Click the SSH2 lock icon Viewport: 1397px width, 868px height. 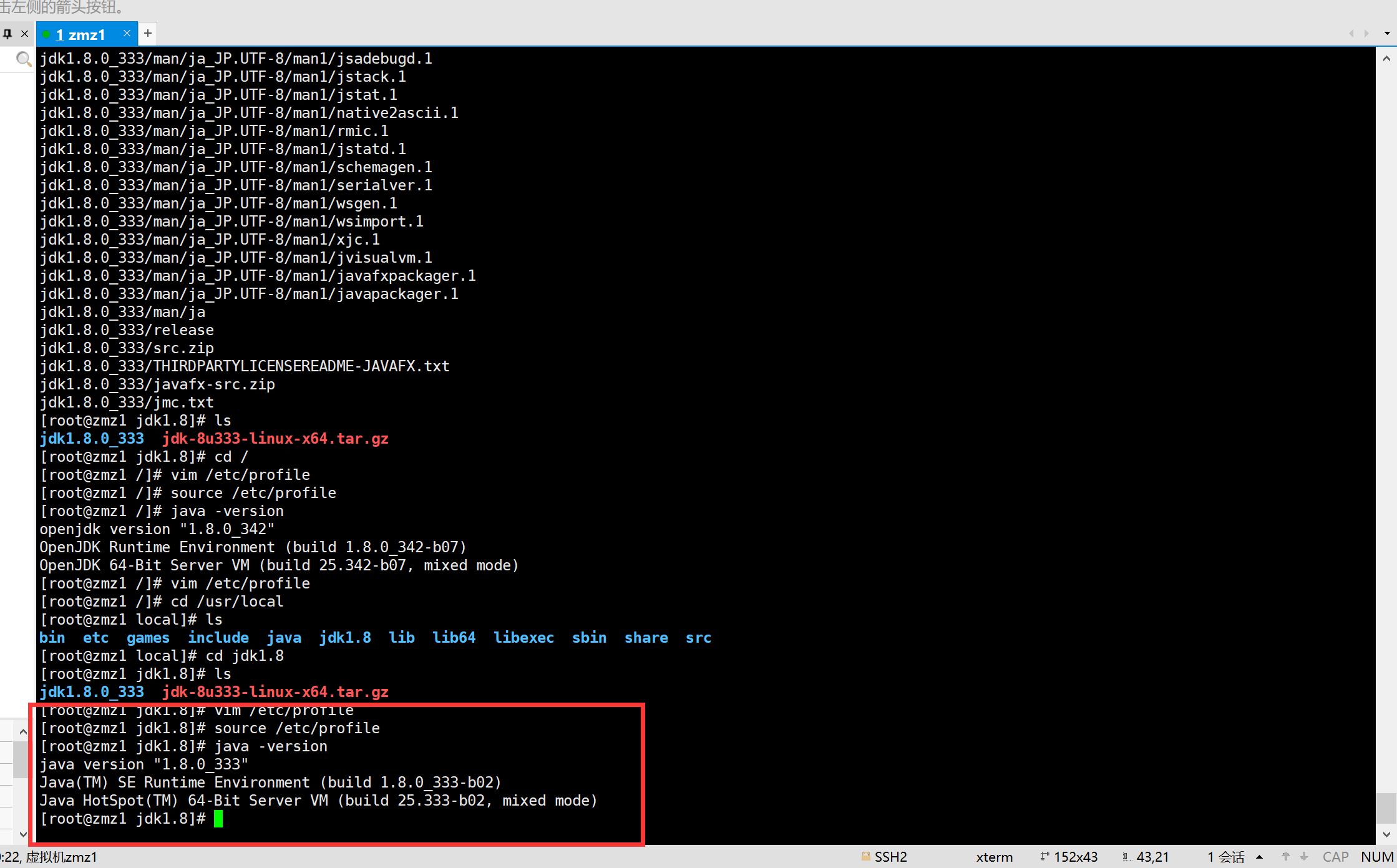point(865,856)
